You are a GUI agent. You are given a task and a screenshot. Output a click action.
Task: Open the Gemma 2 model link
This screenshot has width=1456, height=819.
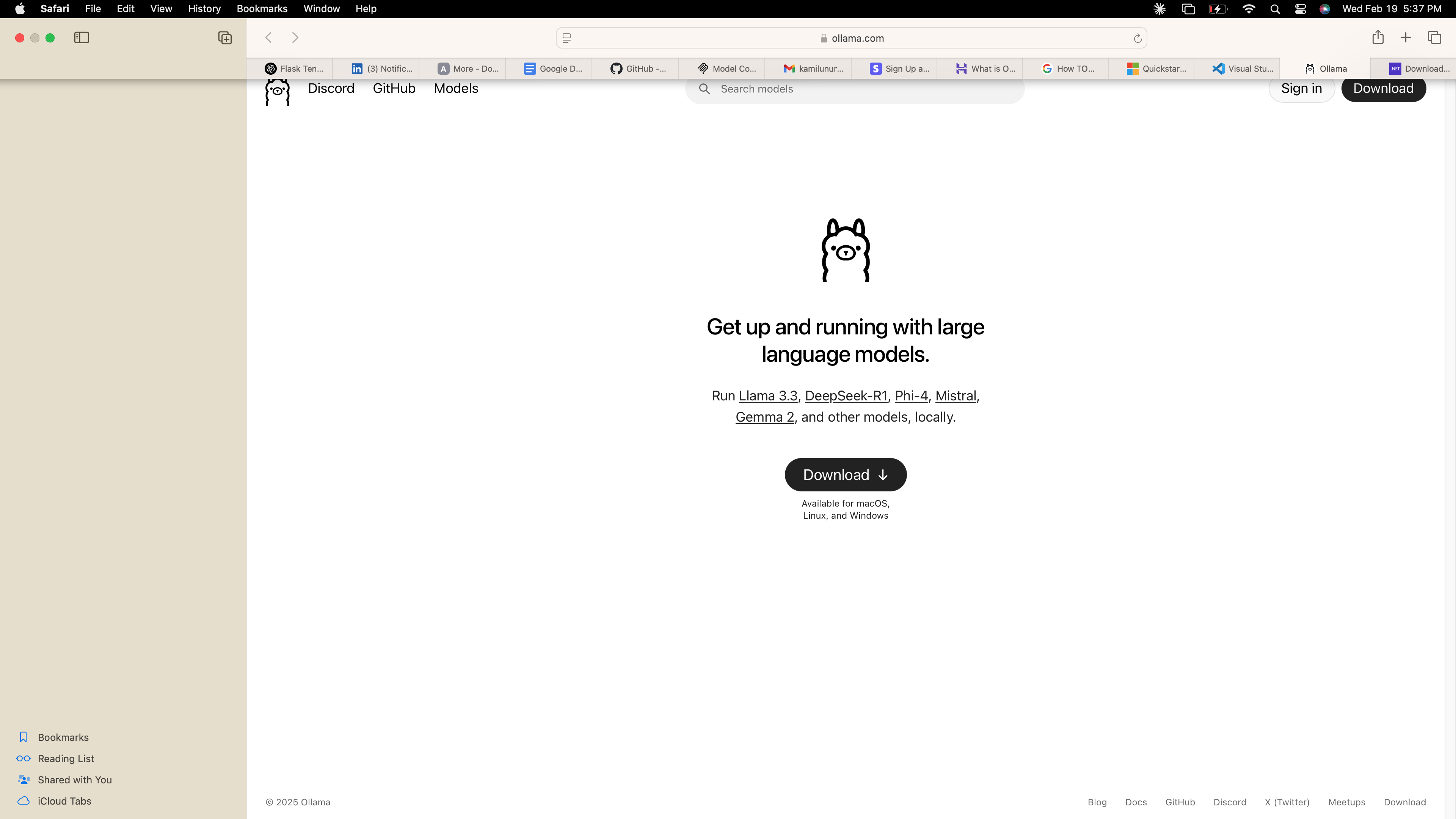(x=765, y=417)
